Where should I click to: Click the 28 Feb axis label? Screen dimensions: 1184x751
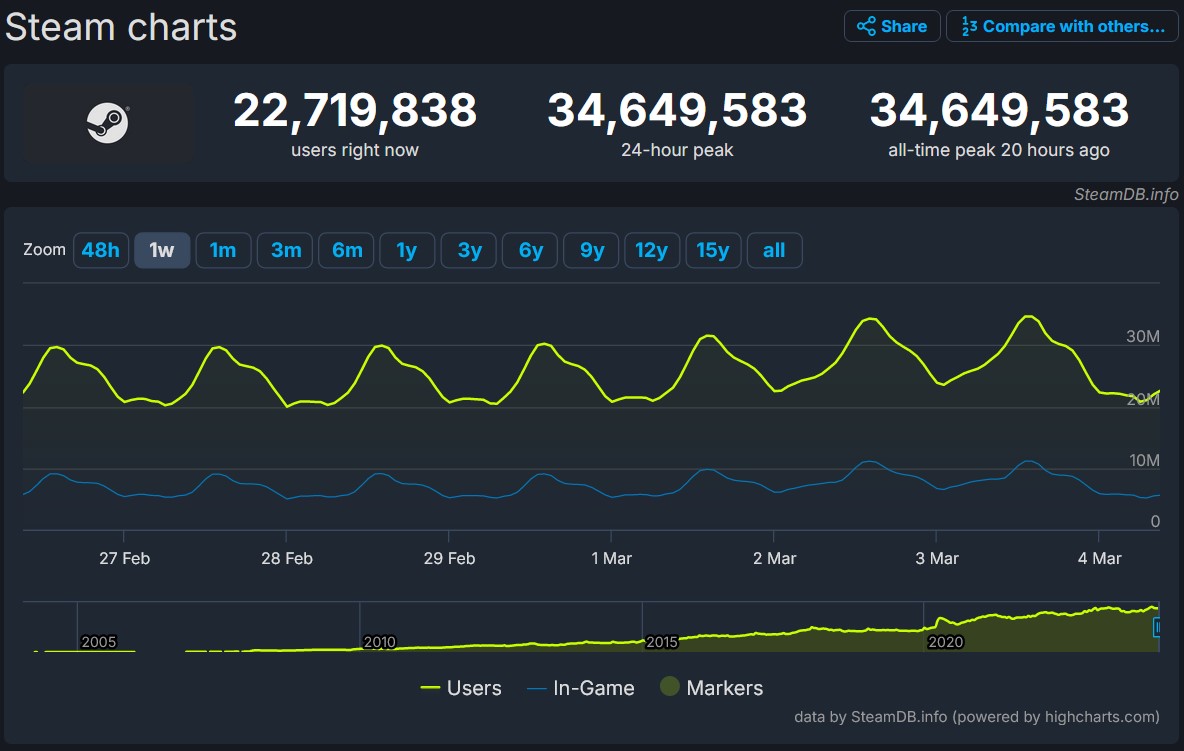(287, 559)
